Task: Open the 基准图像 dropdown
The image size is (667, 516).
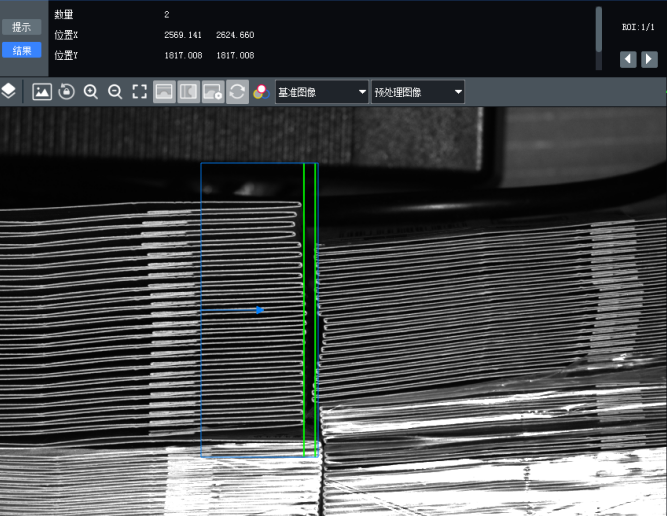Action: coord(322,92)
